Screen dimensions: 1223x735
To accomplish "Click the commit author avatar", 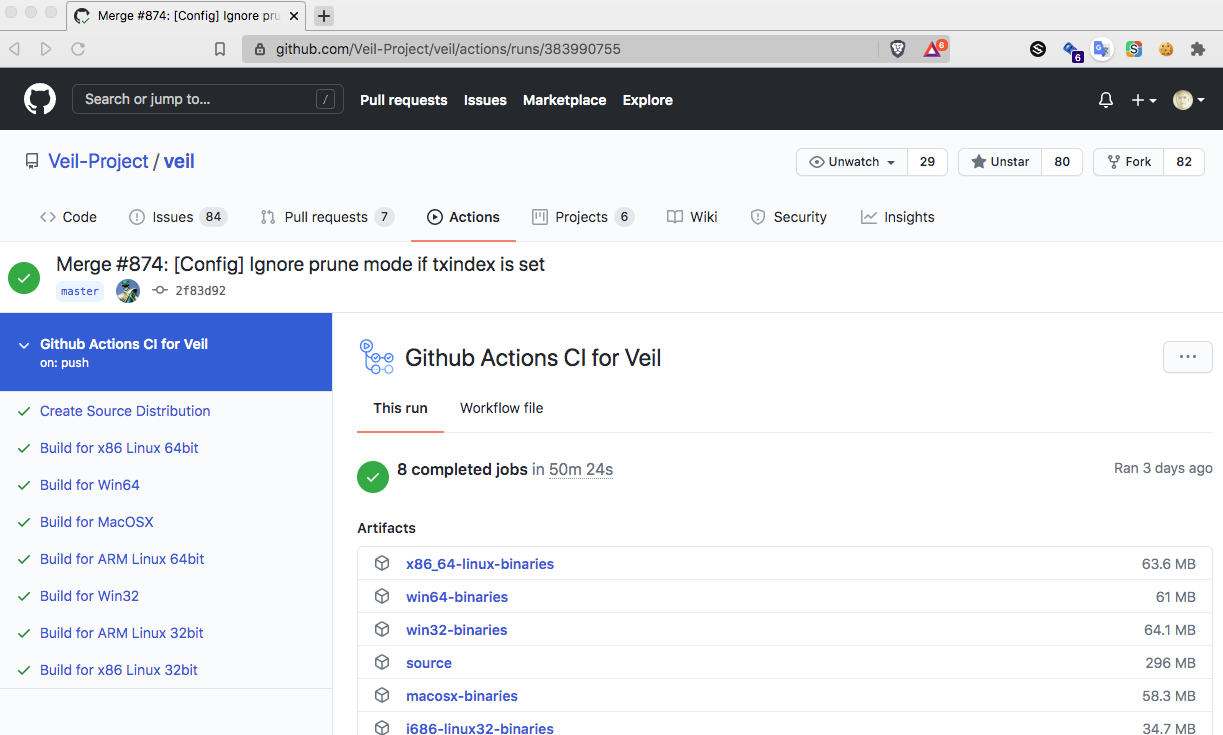I will click(x=128, y=291).
